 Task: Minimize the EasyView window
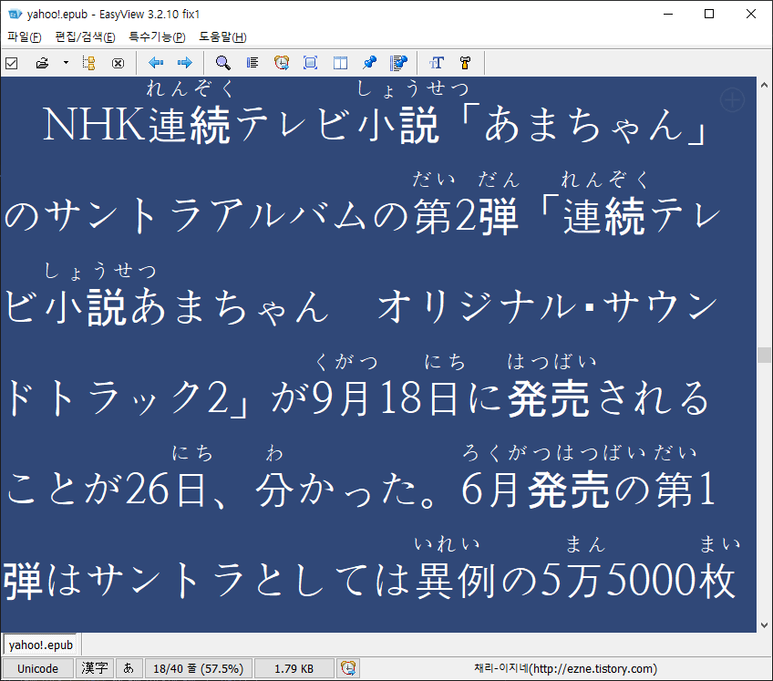(668, 14)
